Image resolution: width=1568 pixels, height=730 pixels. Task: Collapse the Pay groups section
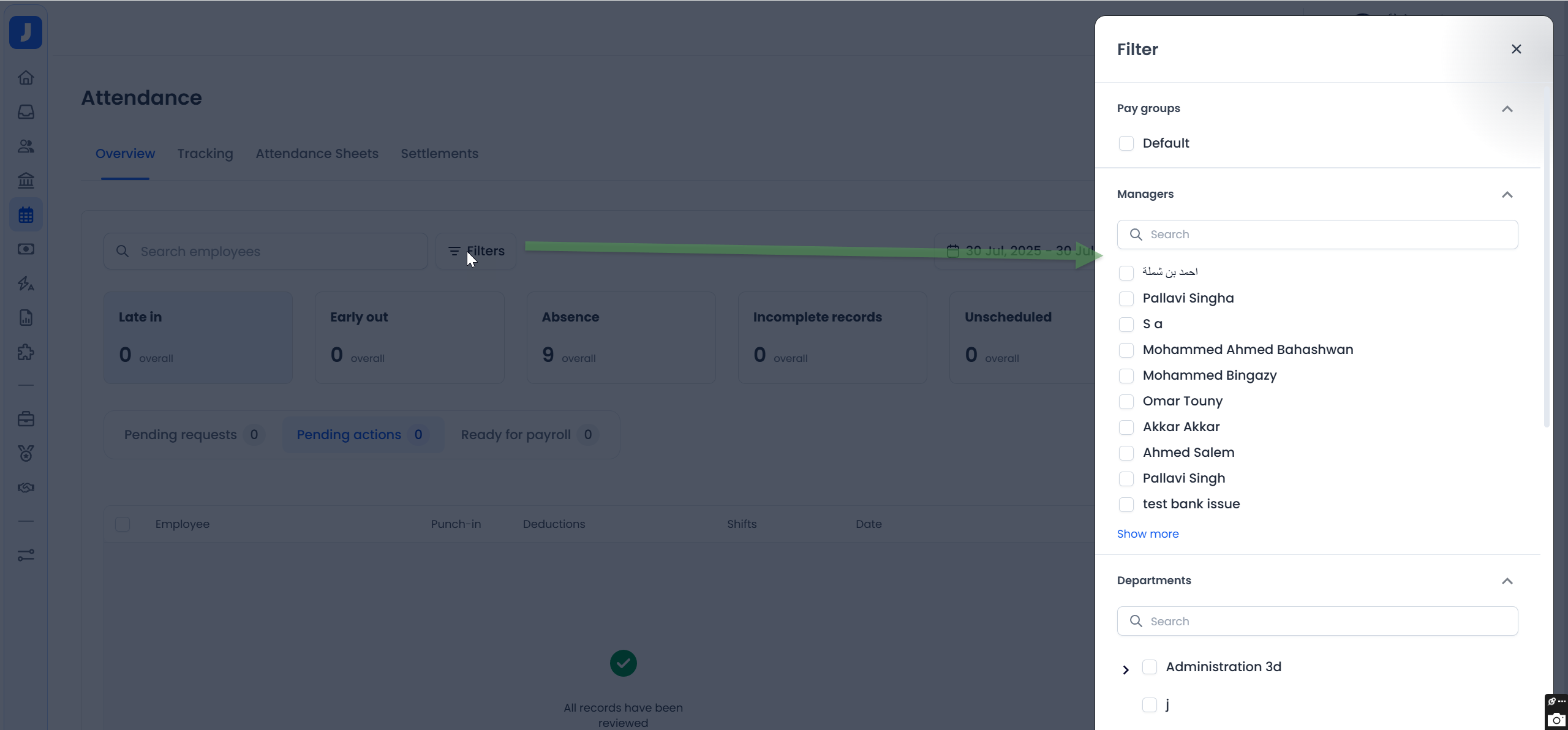pyautogui.click(x=1507, y=109)
